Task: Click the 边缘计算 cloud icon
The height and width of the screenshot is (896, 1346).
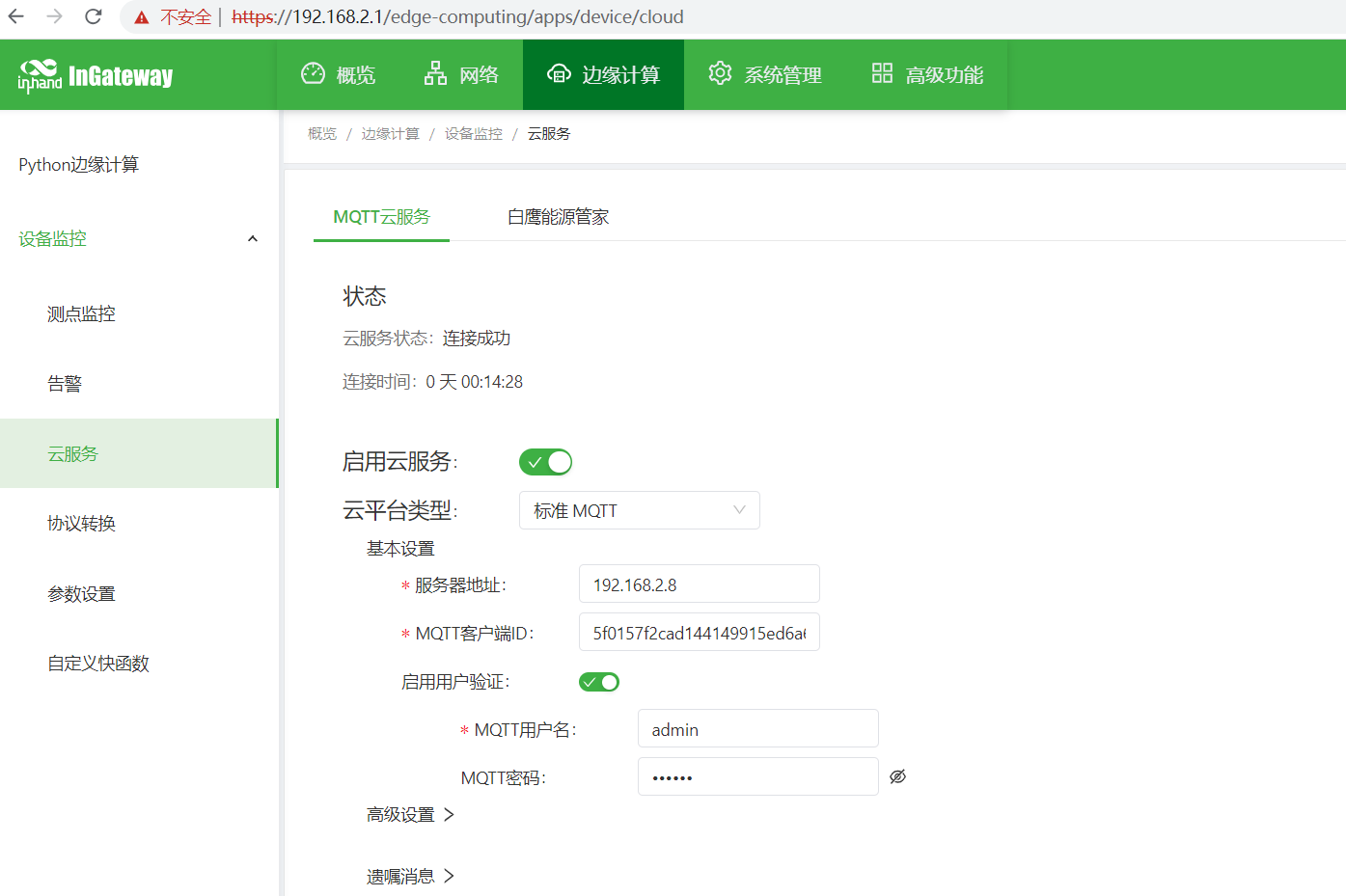Action: (559, 73)
